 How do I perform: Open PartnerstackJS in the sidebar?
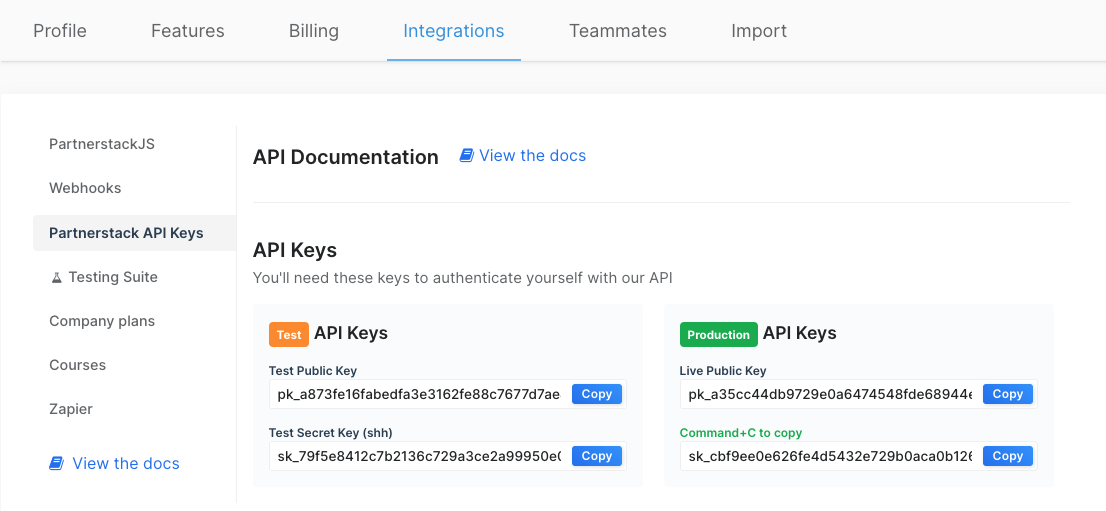(x=102, y=144)
